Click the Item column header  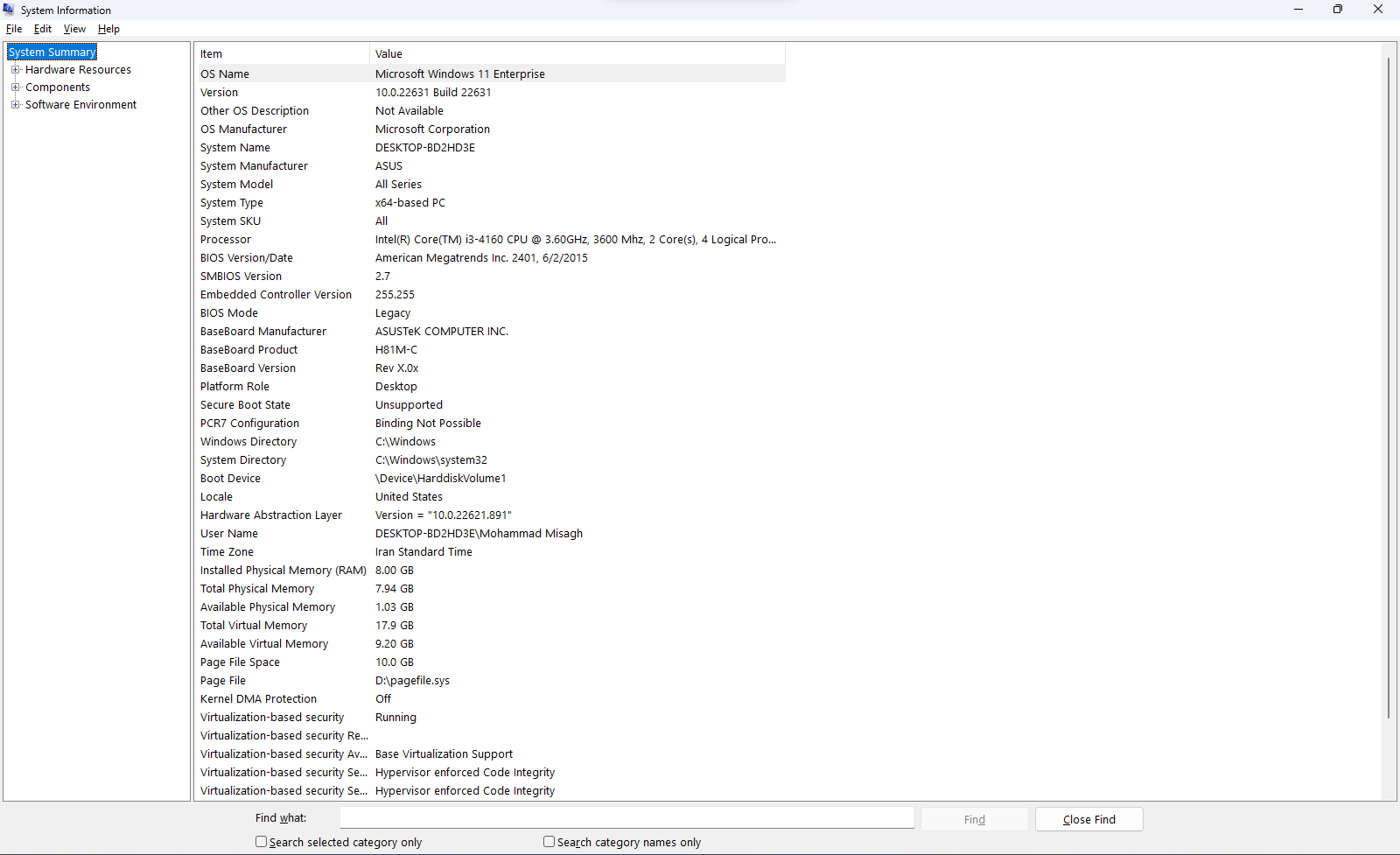(x=282, y=54)
